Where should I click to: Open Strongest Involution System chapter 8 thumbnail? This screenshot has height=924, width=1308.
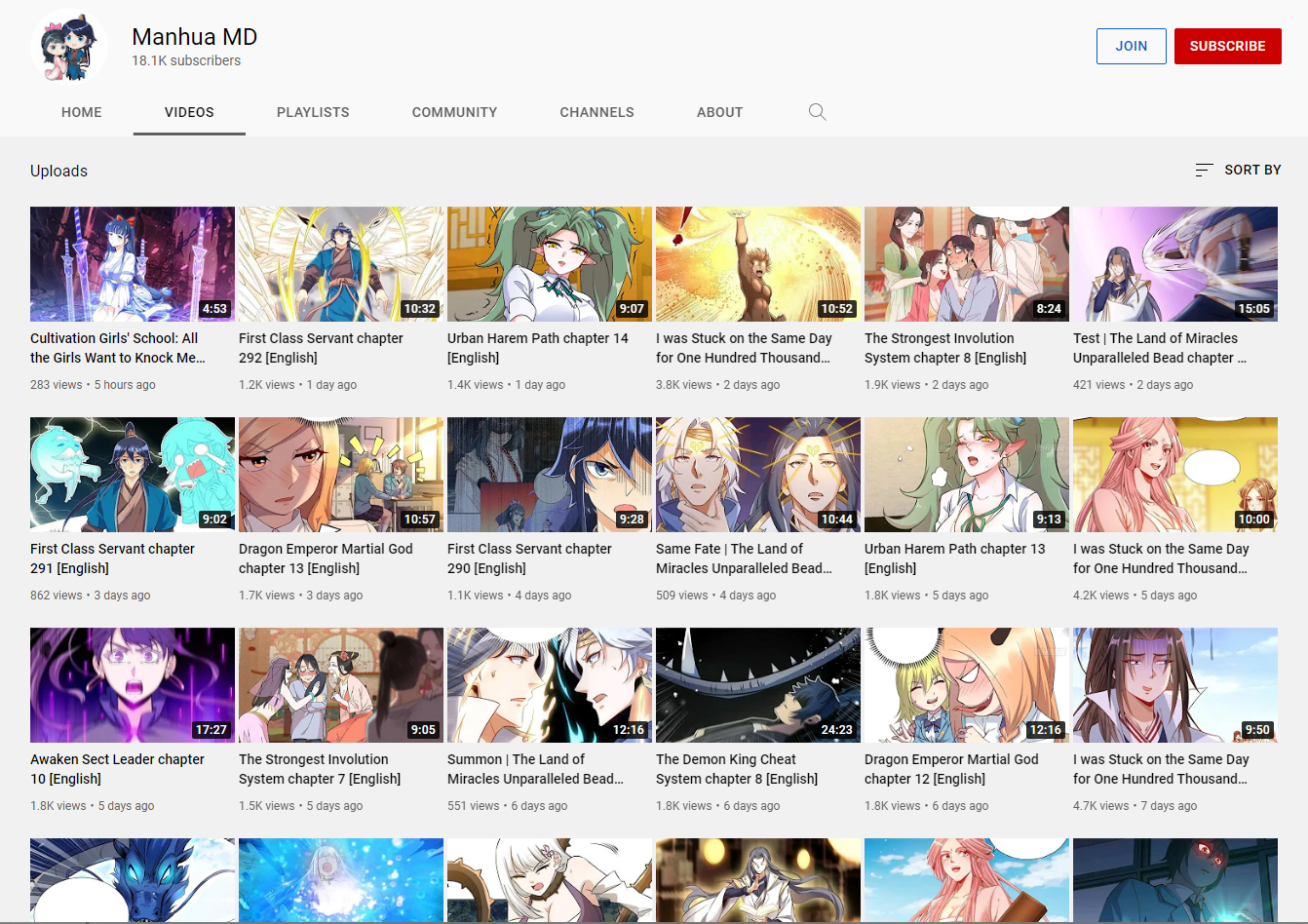coord(967,264)
